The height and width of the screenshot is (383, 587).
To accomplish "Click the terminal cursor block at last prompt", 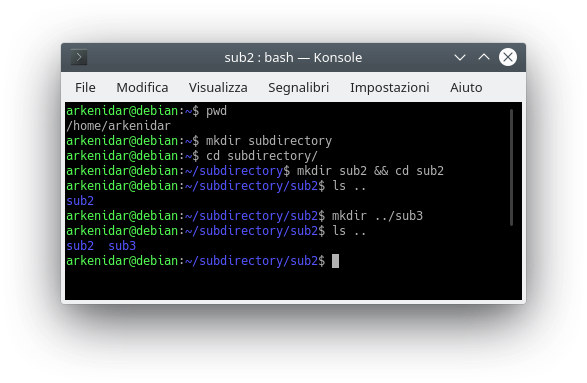I will point(335,261).
